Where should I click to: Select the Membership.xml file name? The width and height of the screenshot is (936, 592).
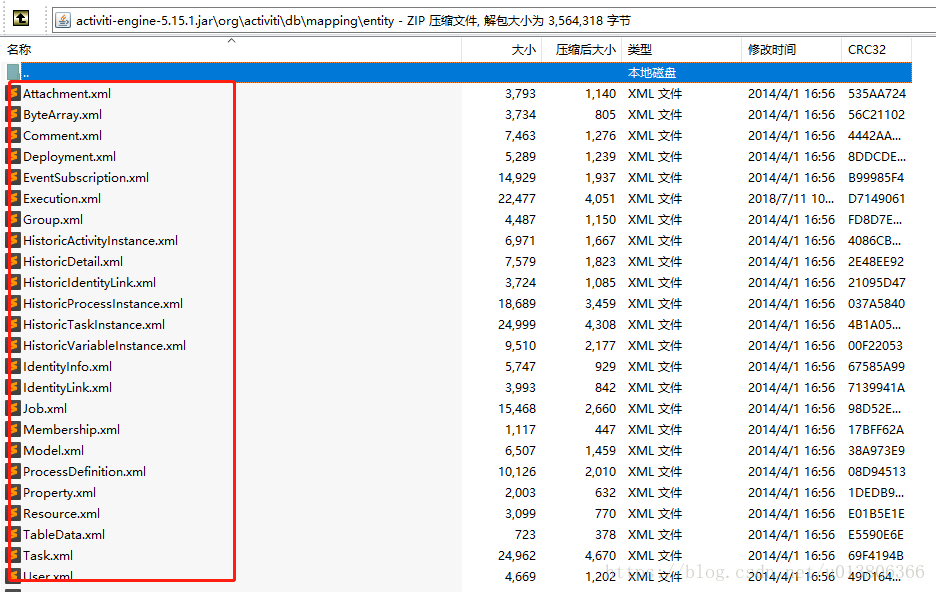coord(72,430)
